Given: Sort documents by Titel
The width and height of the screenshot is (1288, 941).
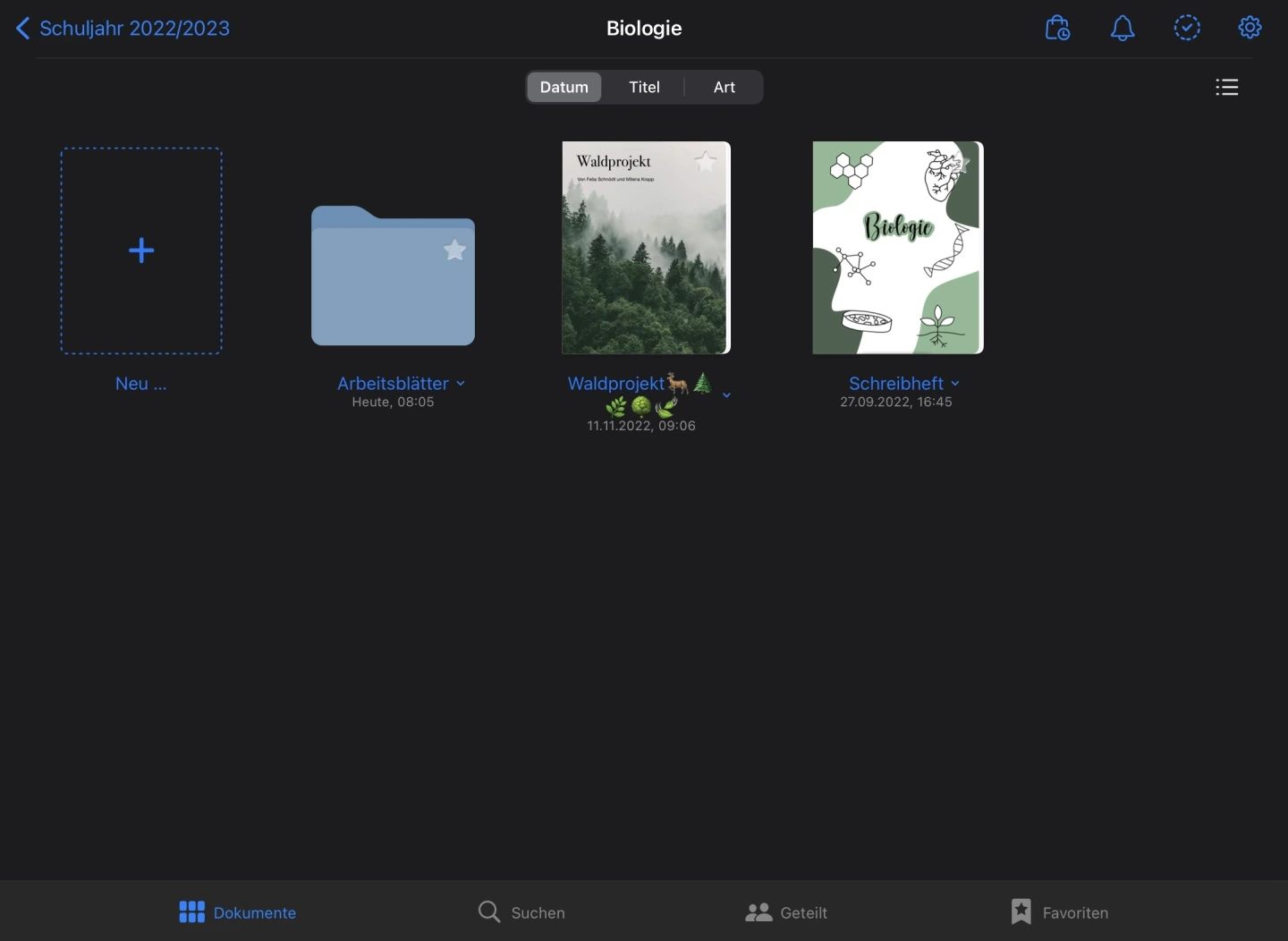Looking at the screenshot, I should [x=644, y=87].
